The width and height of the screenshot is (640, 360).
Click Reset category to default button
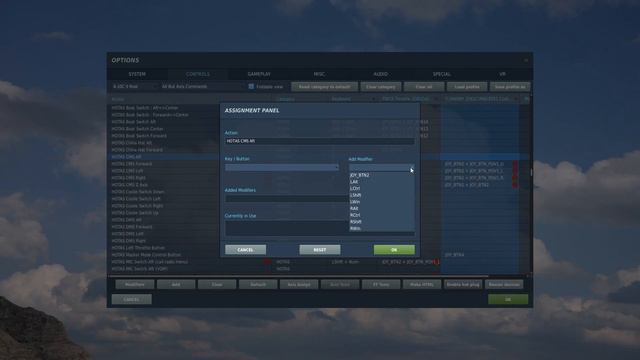[324, 87]
